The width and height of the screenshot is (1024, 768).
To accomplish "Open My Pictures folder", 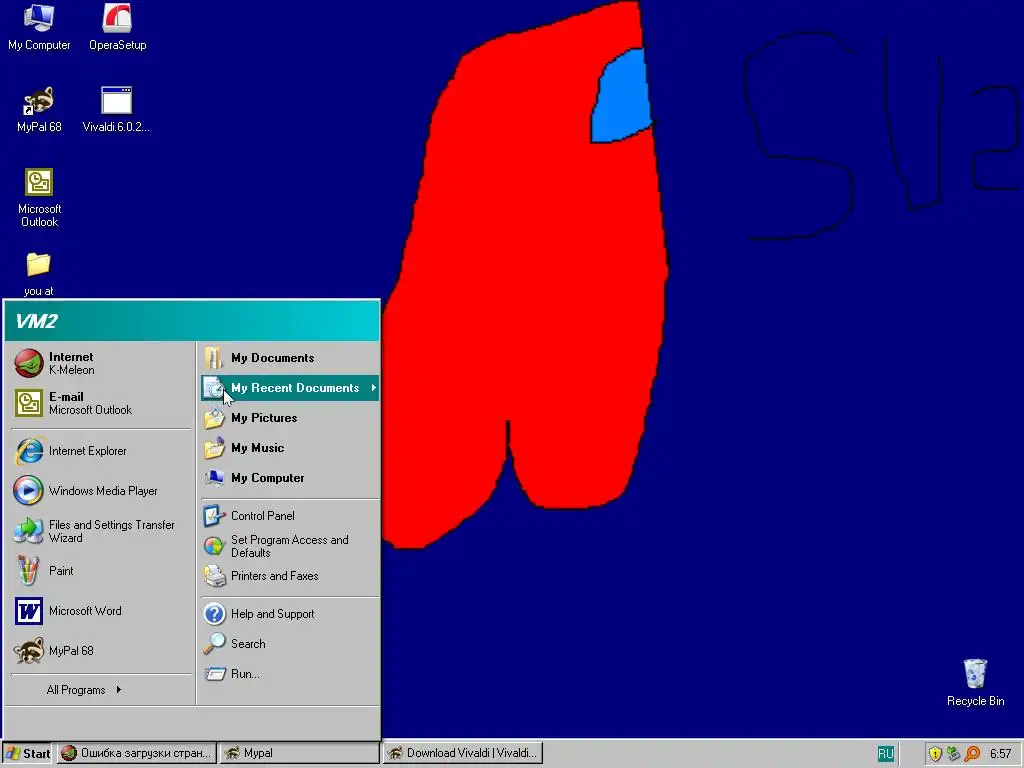I will click(289, 418).
